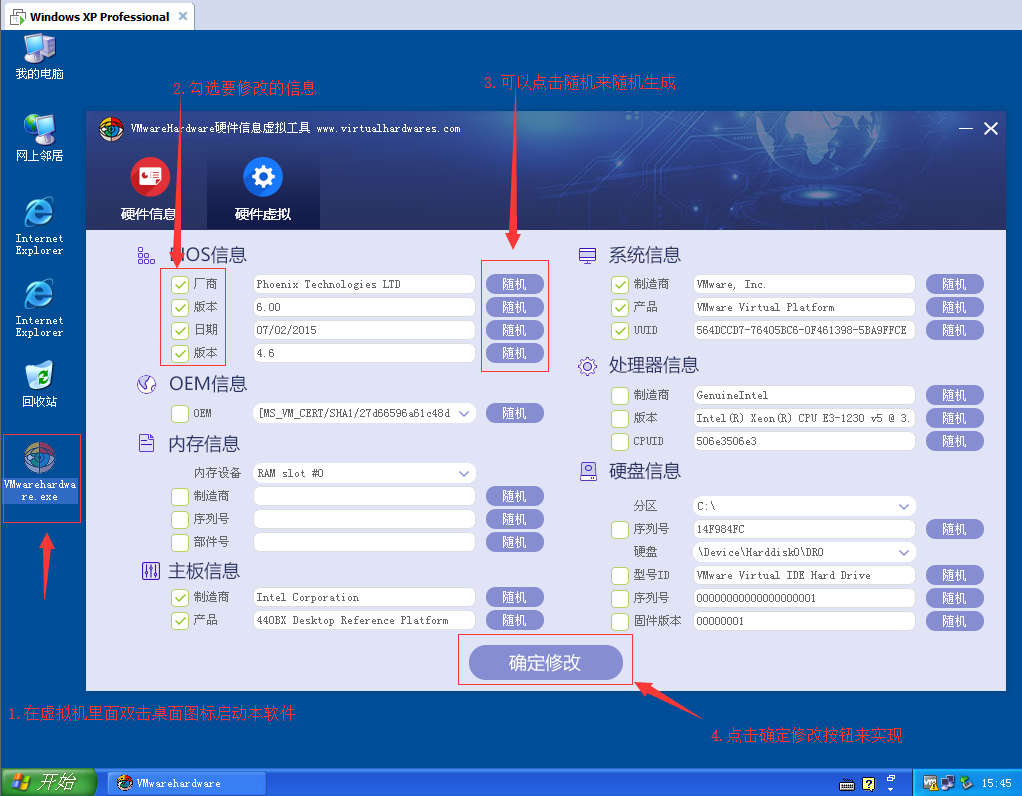Select the second Internet Explorer desktop icon
1022x796 pixels.
click(x=39, y=308)
